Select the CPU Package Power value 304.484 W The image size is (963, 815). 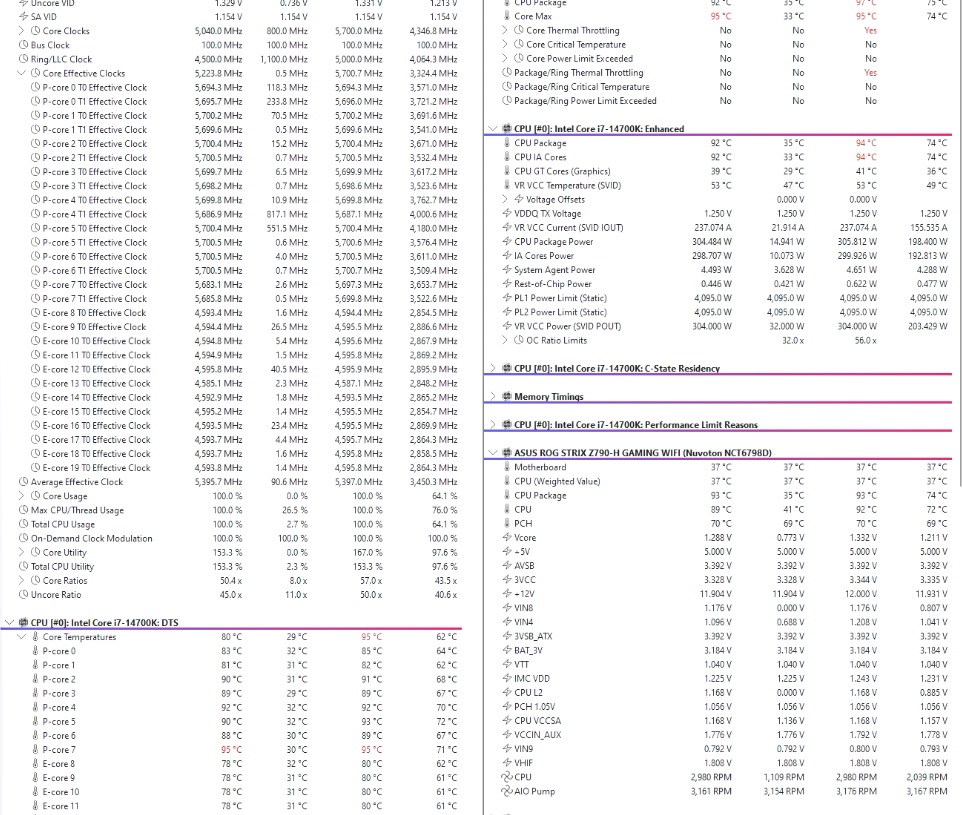pos(712,242)
